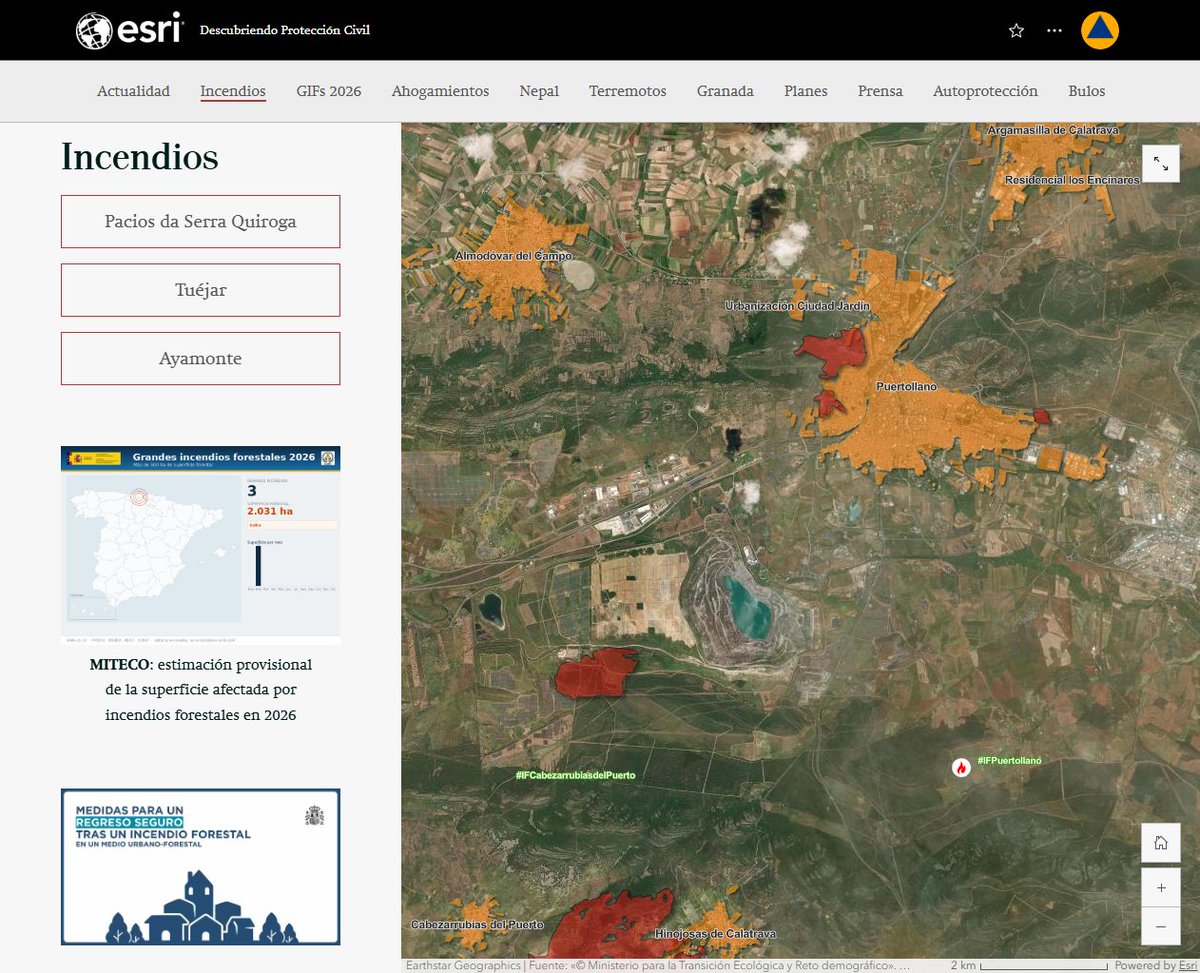Viewport: 1200px width, 973px height.
Task: Switch to the Bulos tab
Action: [1086, 91]
